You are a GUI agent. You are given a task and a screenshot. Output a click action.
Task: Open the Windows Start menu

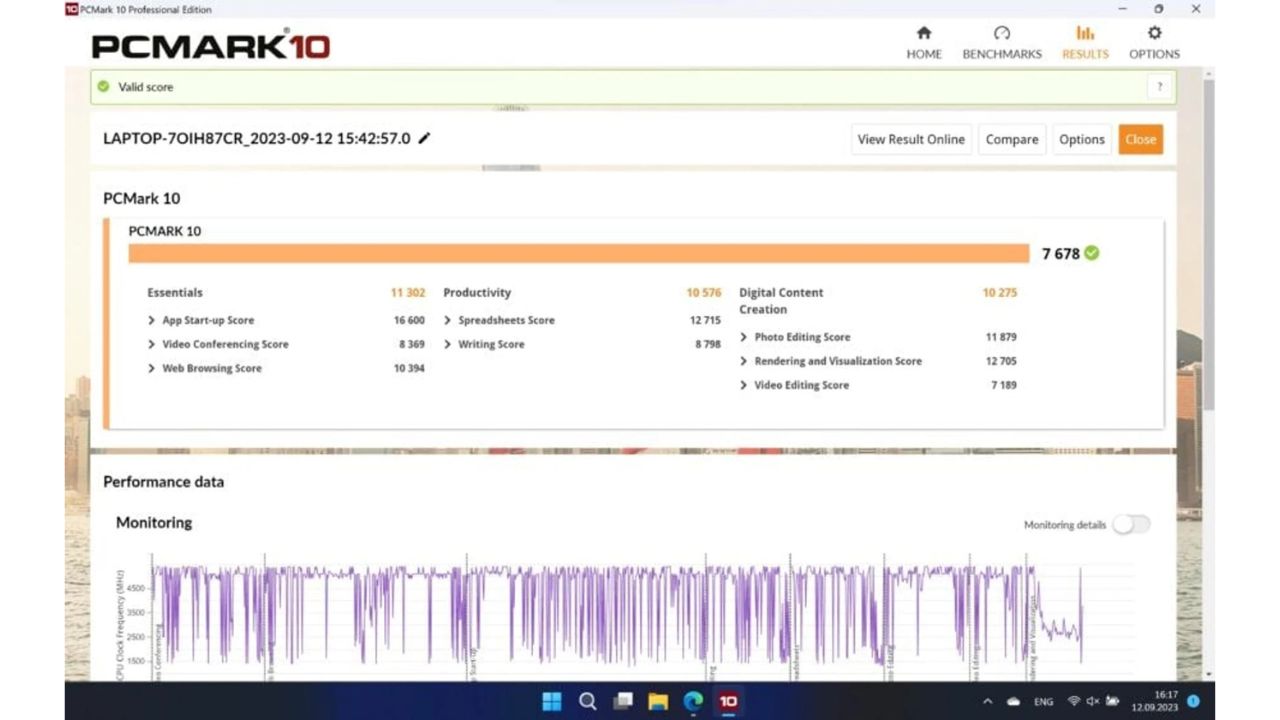point(551,701)
